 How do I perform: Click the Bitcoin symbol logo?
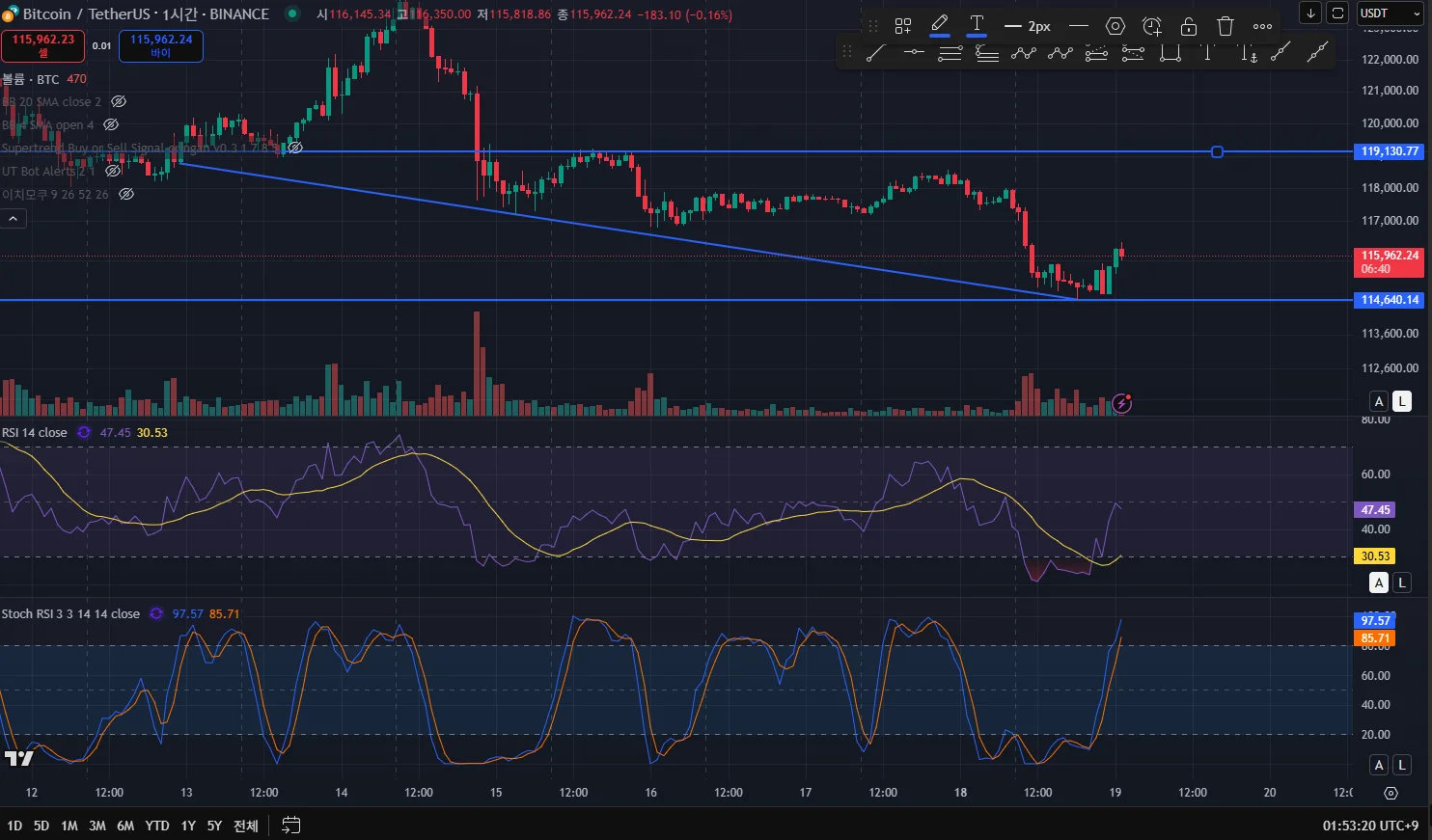(11, 14)
